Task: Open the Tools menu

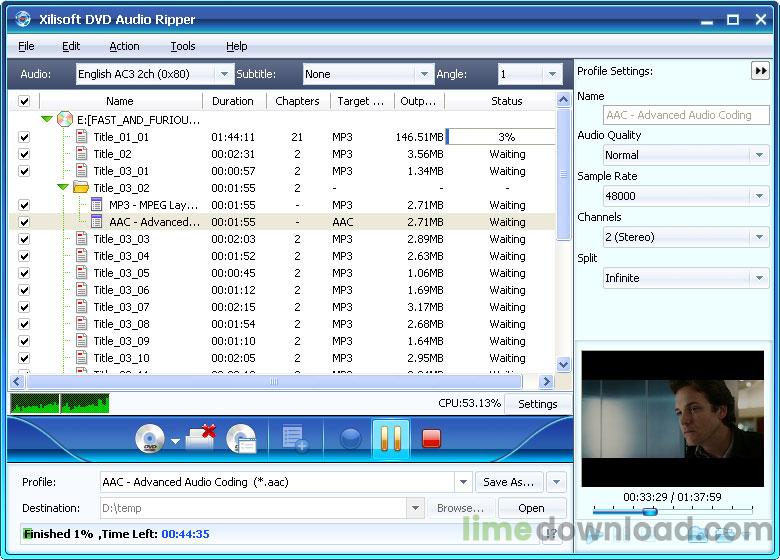Action: tap(182, 46)
